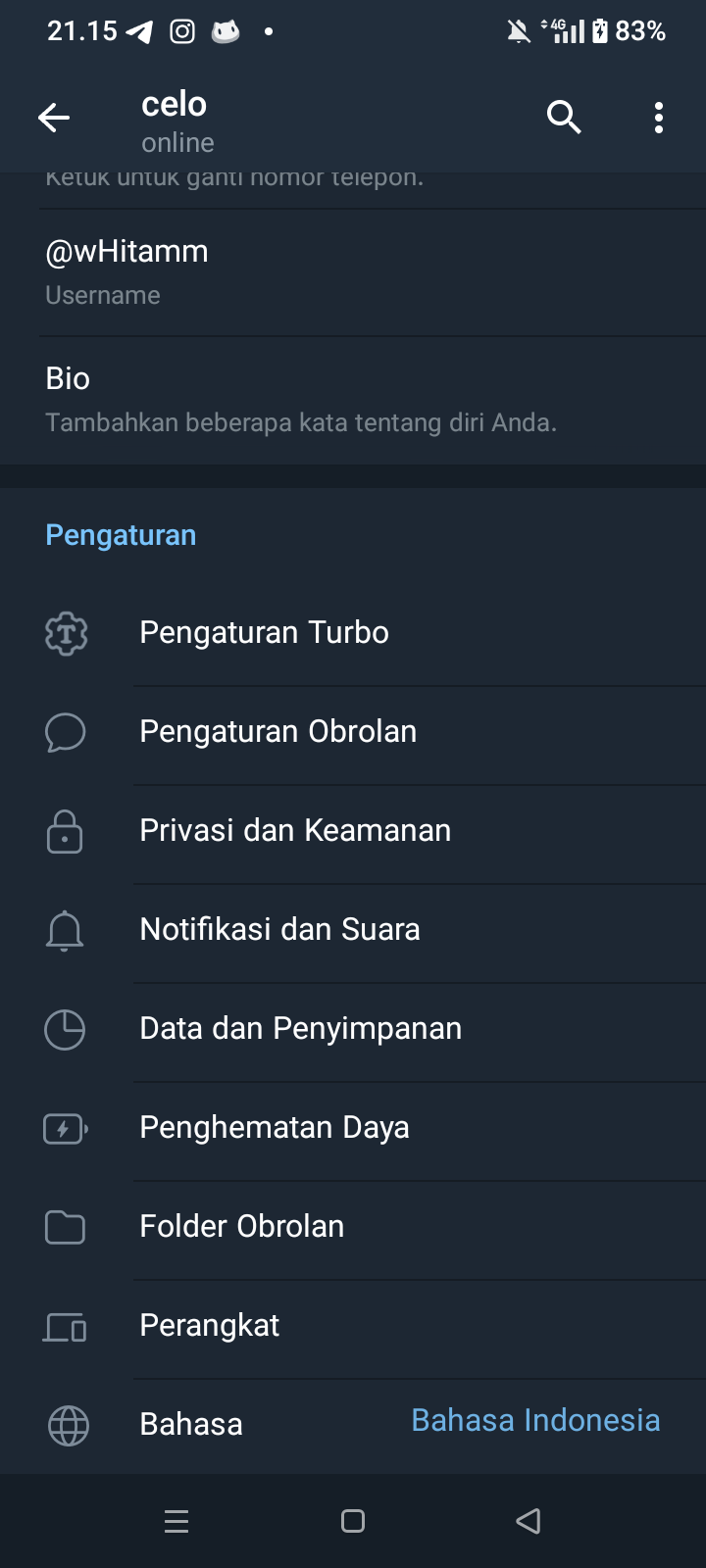Screen dimensions: 706x1568
Task: Tap the battery icon for Penghematan Daya
Action: pos(66,1129)
